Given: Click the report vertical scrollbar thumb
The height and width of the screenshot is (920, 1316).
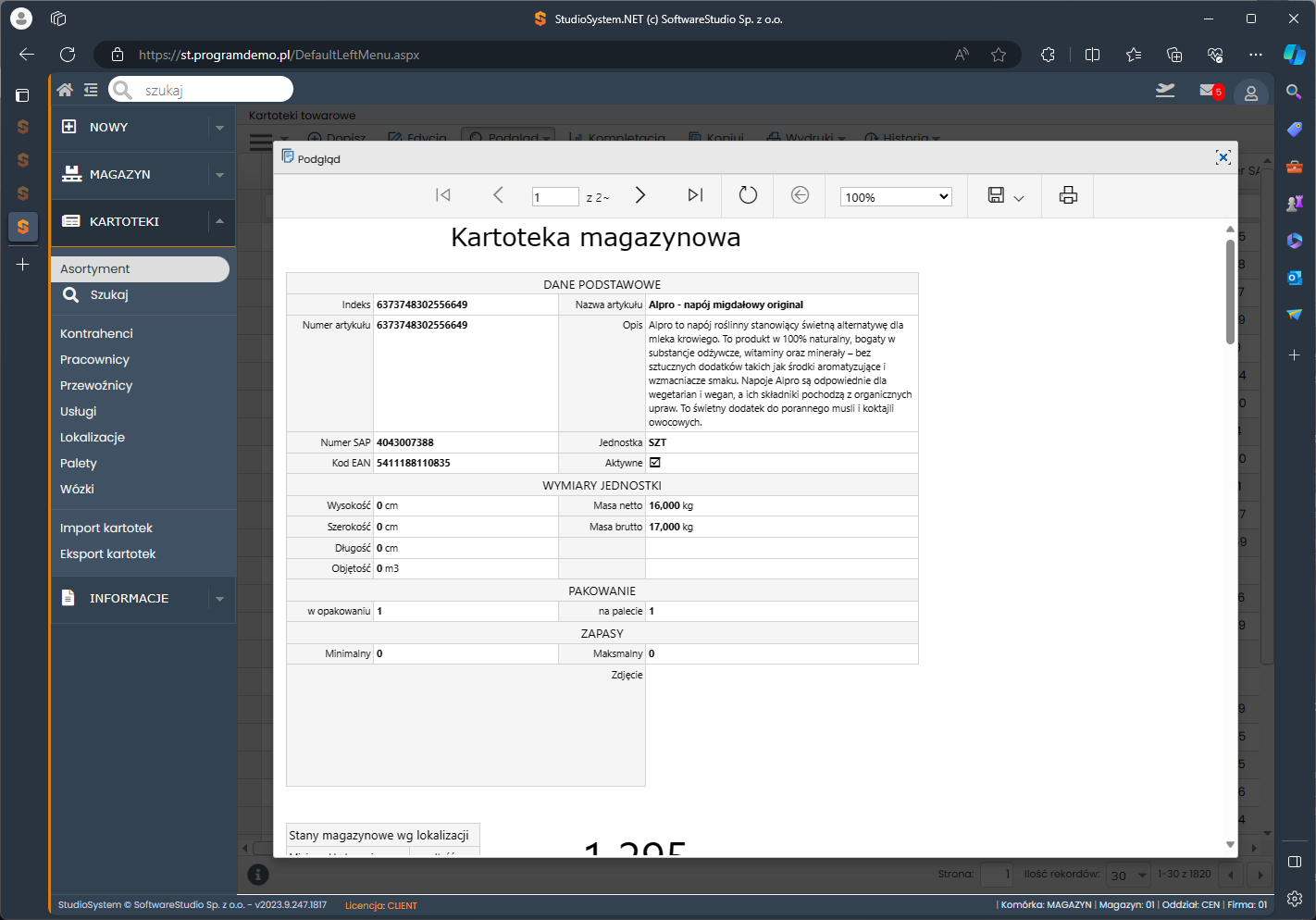Looking at the screenshot, I should 1230,292.
